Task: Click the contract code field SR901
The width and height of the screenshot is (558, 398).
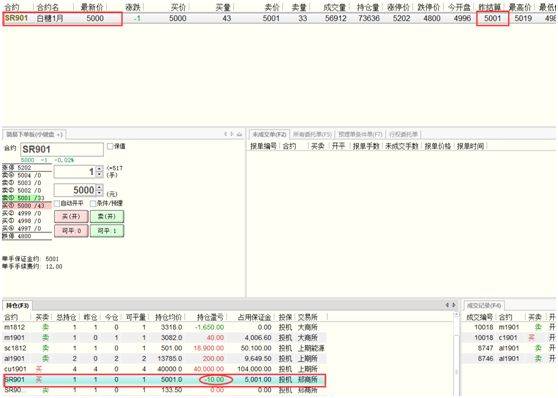Action: click(62, 150)
